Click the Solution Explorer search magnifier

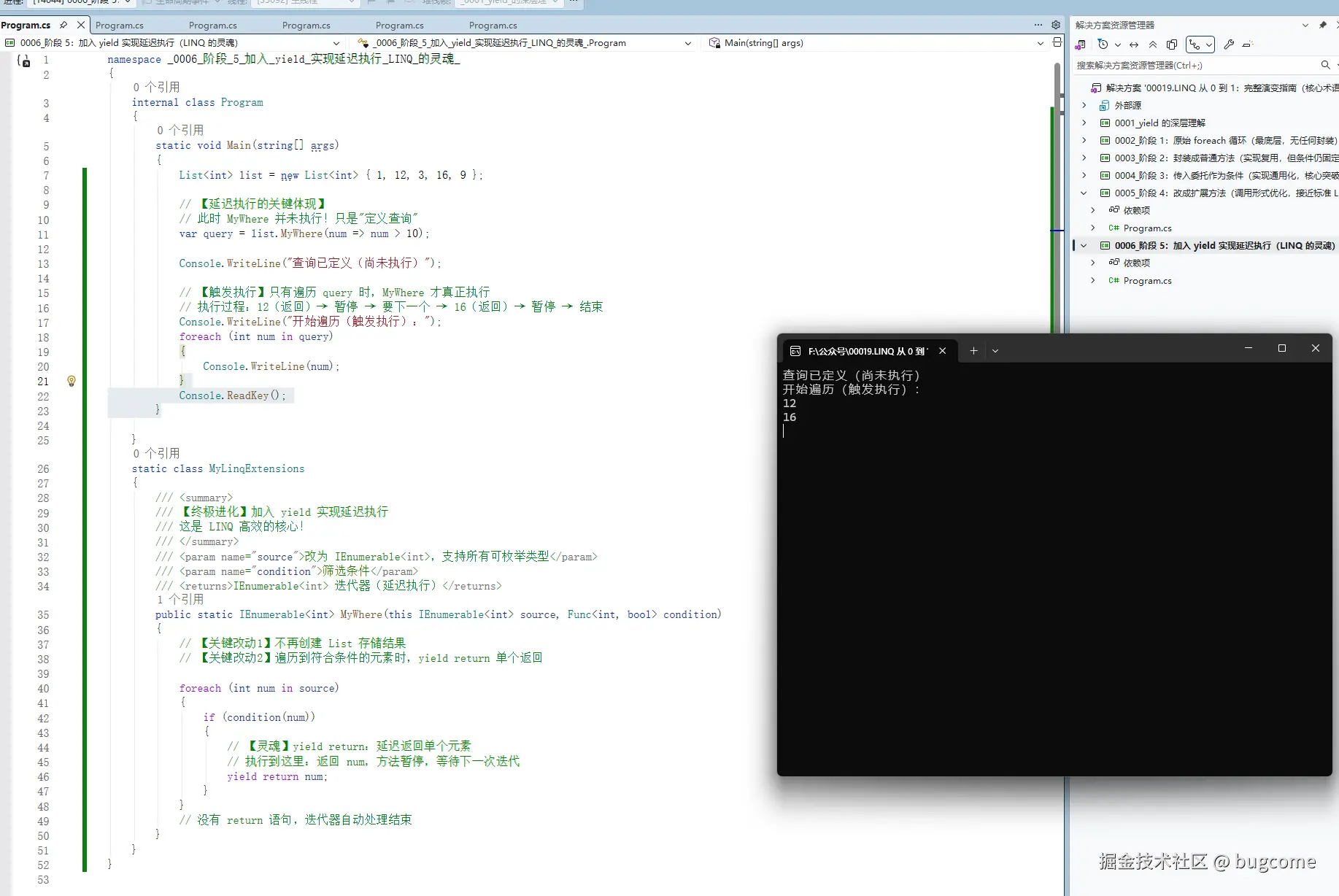pos(1326,65)
